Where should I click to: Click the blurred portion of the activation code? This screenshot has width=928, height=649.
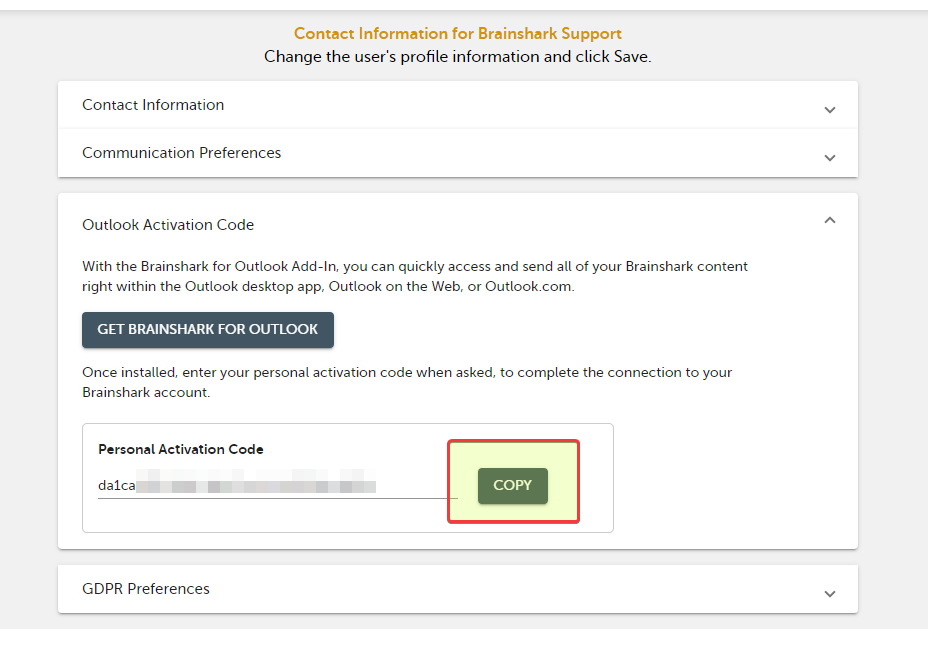tap(256, 481)
